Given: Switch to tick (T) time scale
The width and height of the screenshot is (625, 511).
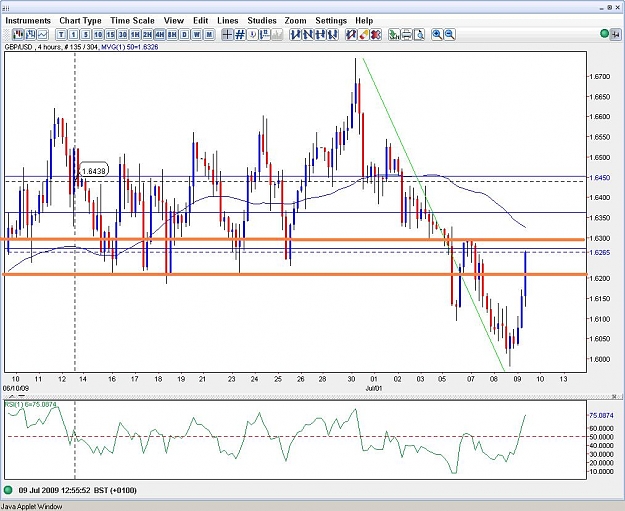Looking at the screenshot, I should coord(61,35).
